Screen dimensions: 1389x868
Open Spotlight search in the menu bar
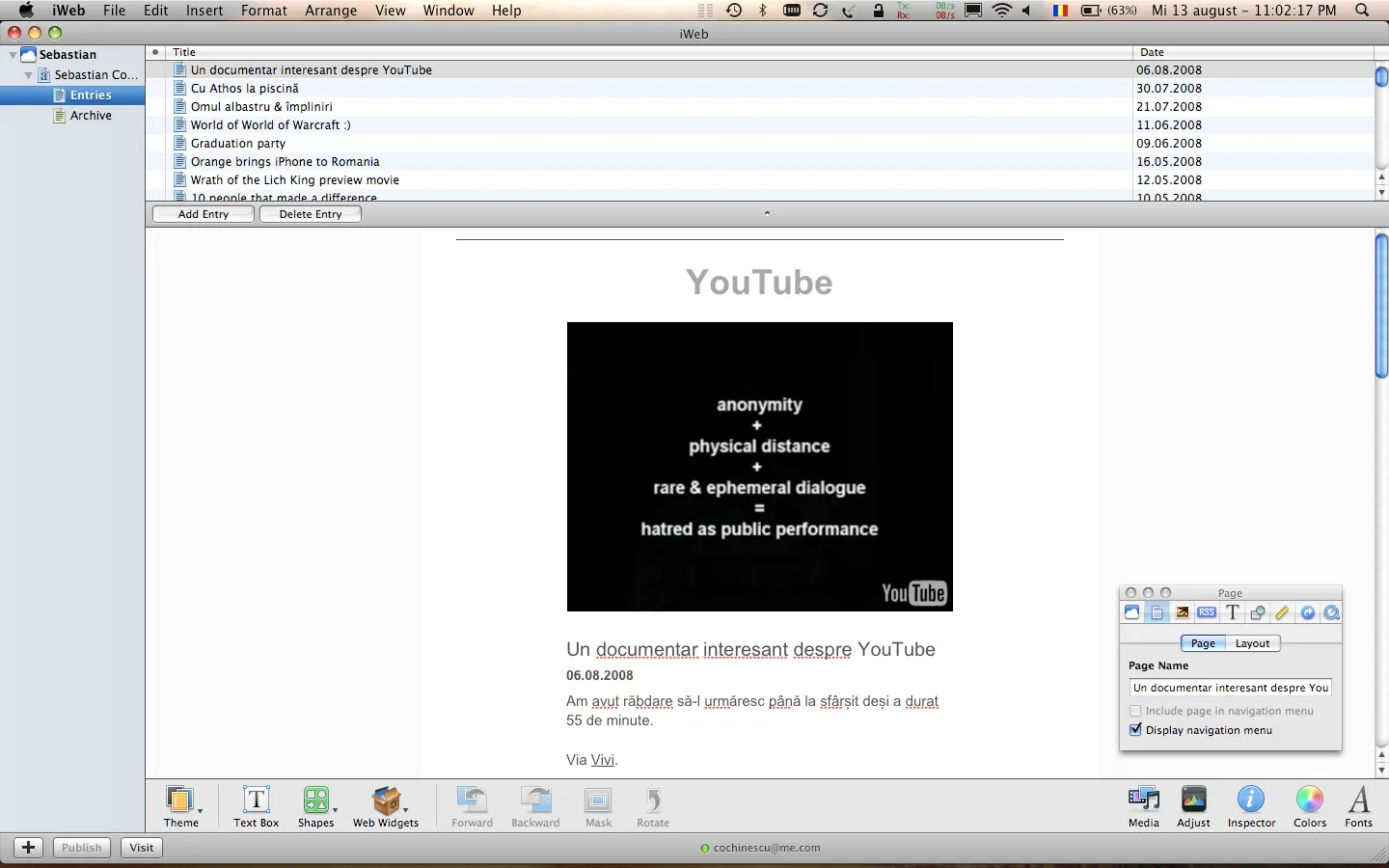[x=1362, y=11]
